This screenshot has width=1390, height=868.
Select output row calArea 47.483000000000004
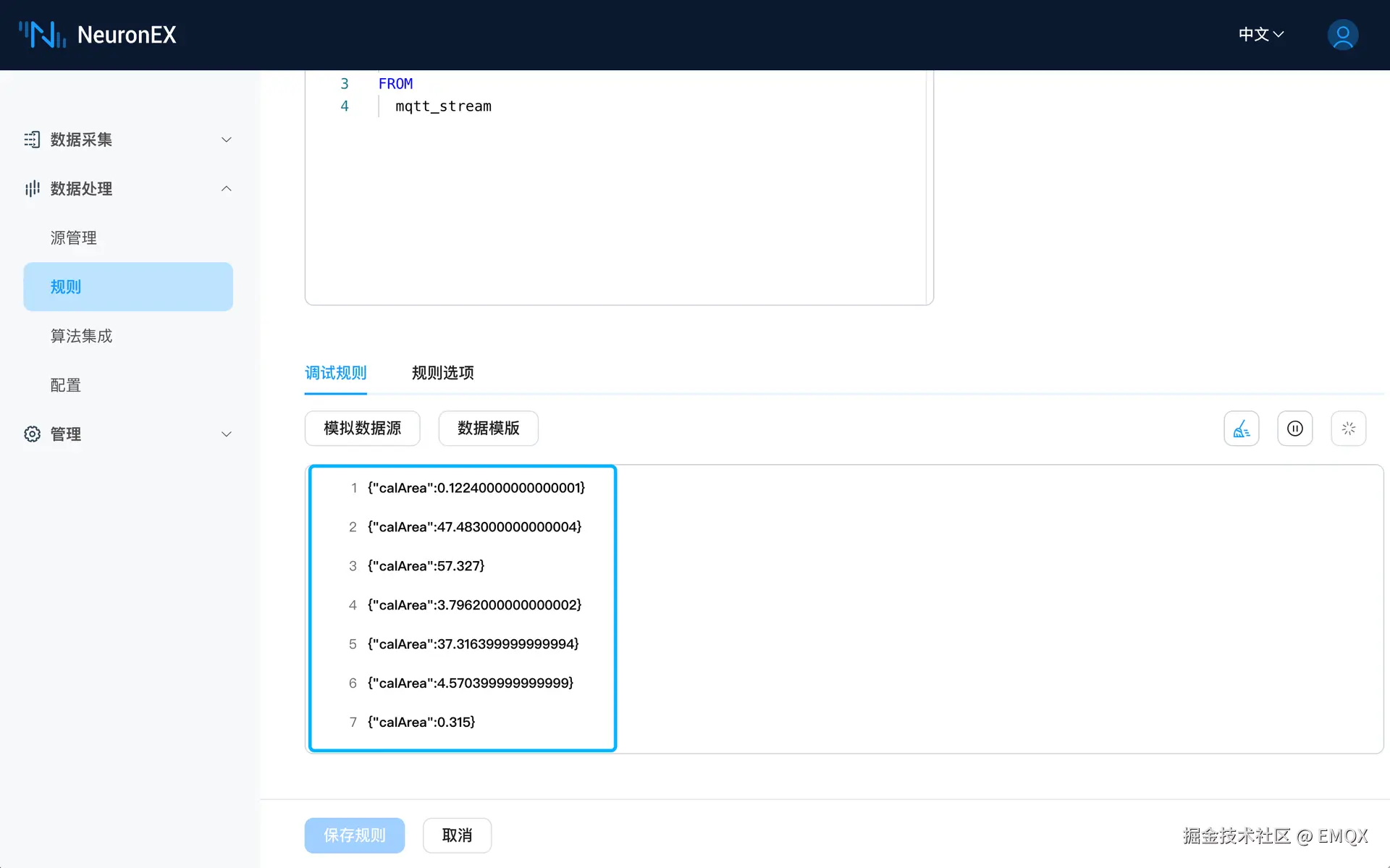coord(475,527)
